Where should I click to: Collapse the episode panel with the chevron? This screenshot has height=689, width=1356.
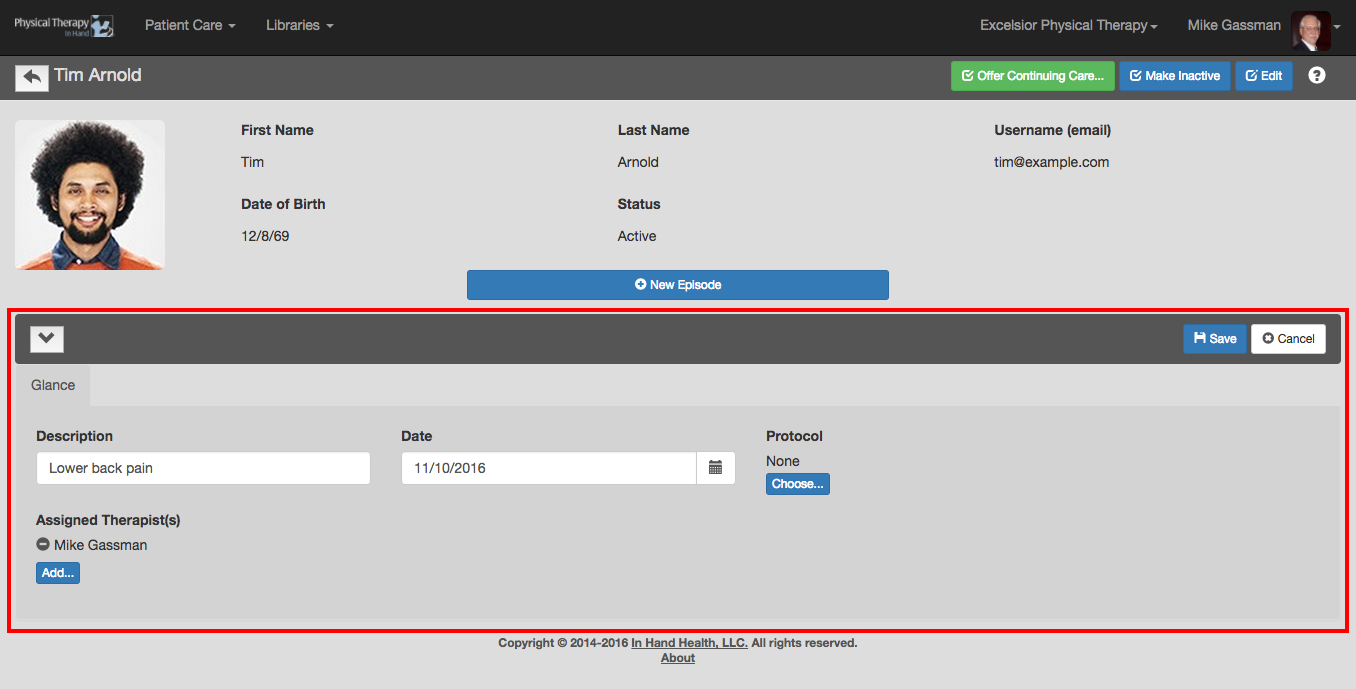[x=47, y=339]
